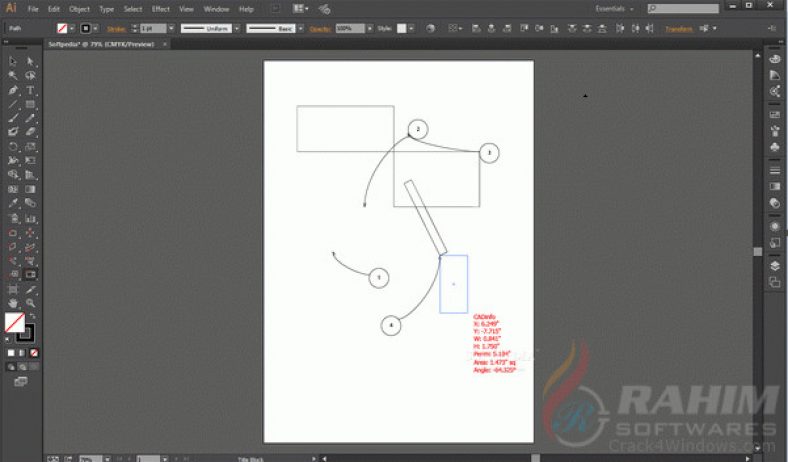
Task: Open the Object menu
Action: point(79,9)
